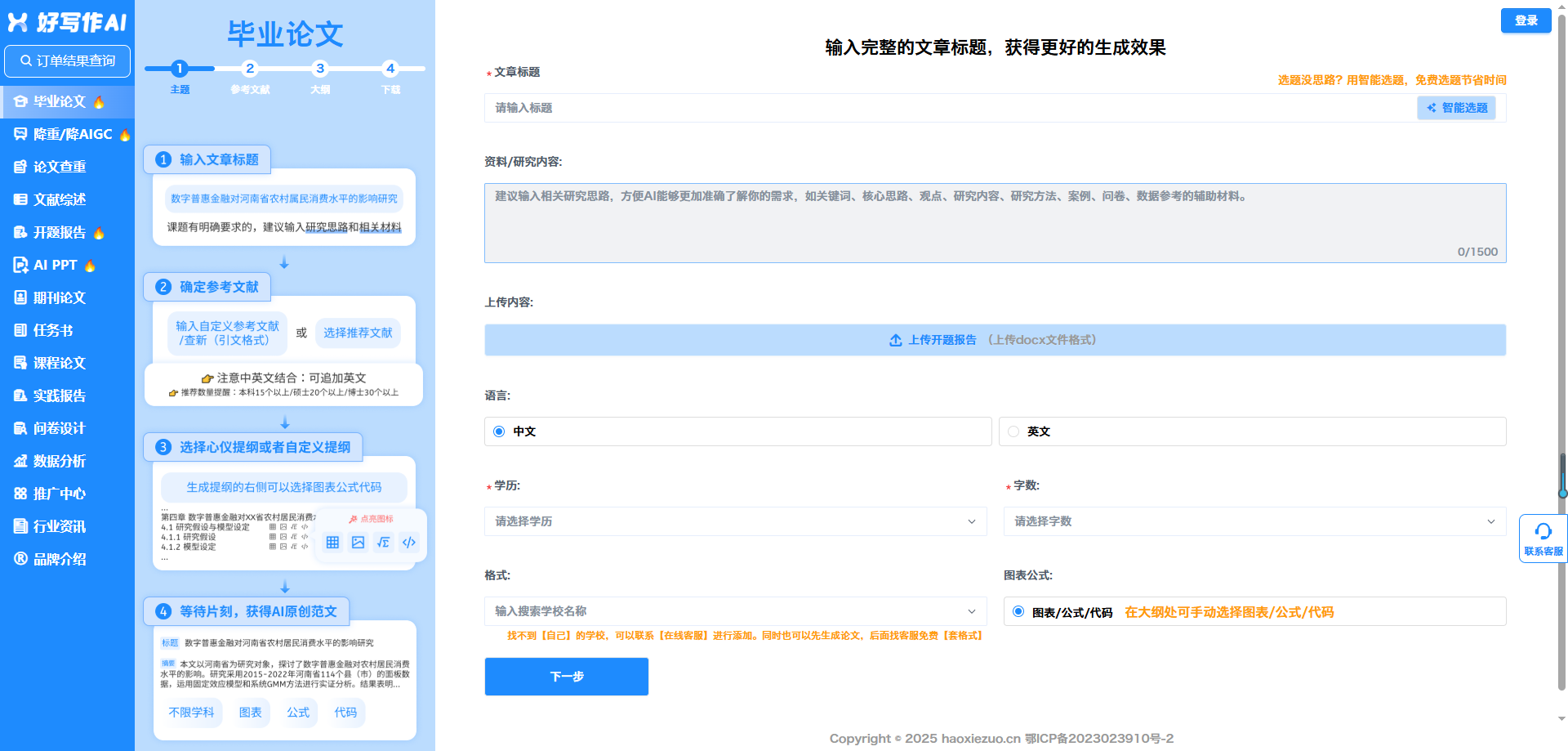Viewport: 1568px width, 751px height.
Task: Click the 图表 tag at bottom
Action: (250, 713)
